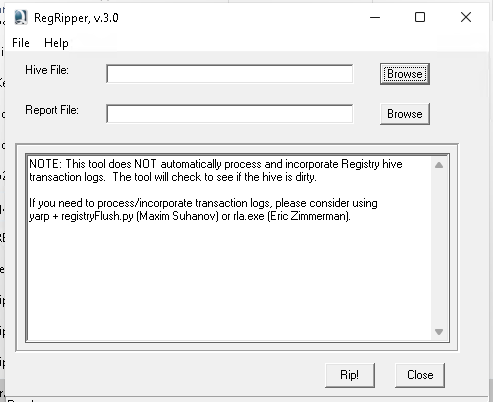Image resolution: width=493 pixels, height=402 pixels.
Task: Minimize the RegRipper window
Action: click(375, 17)
